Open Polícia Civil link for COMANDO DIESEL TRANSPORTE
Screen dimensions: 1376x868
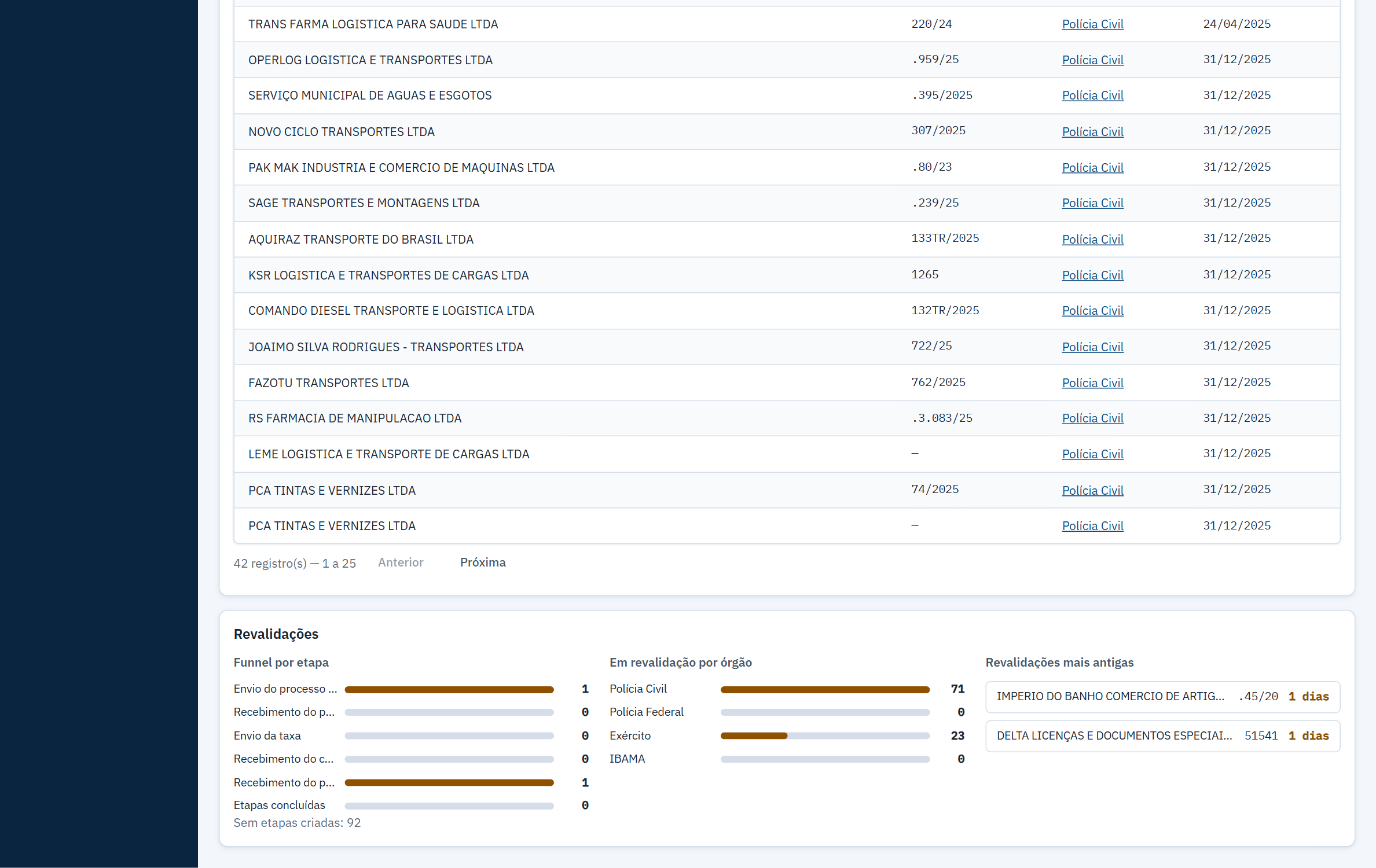pos(1092,311)
